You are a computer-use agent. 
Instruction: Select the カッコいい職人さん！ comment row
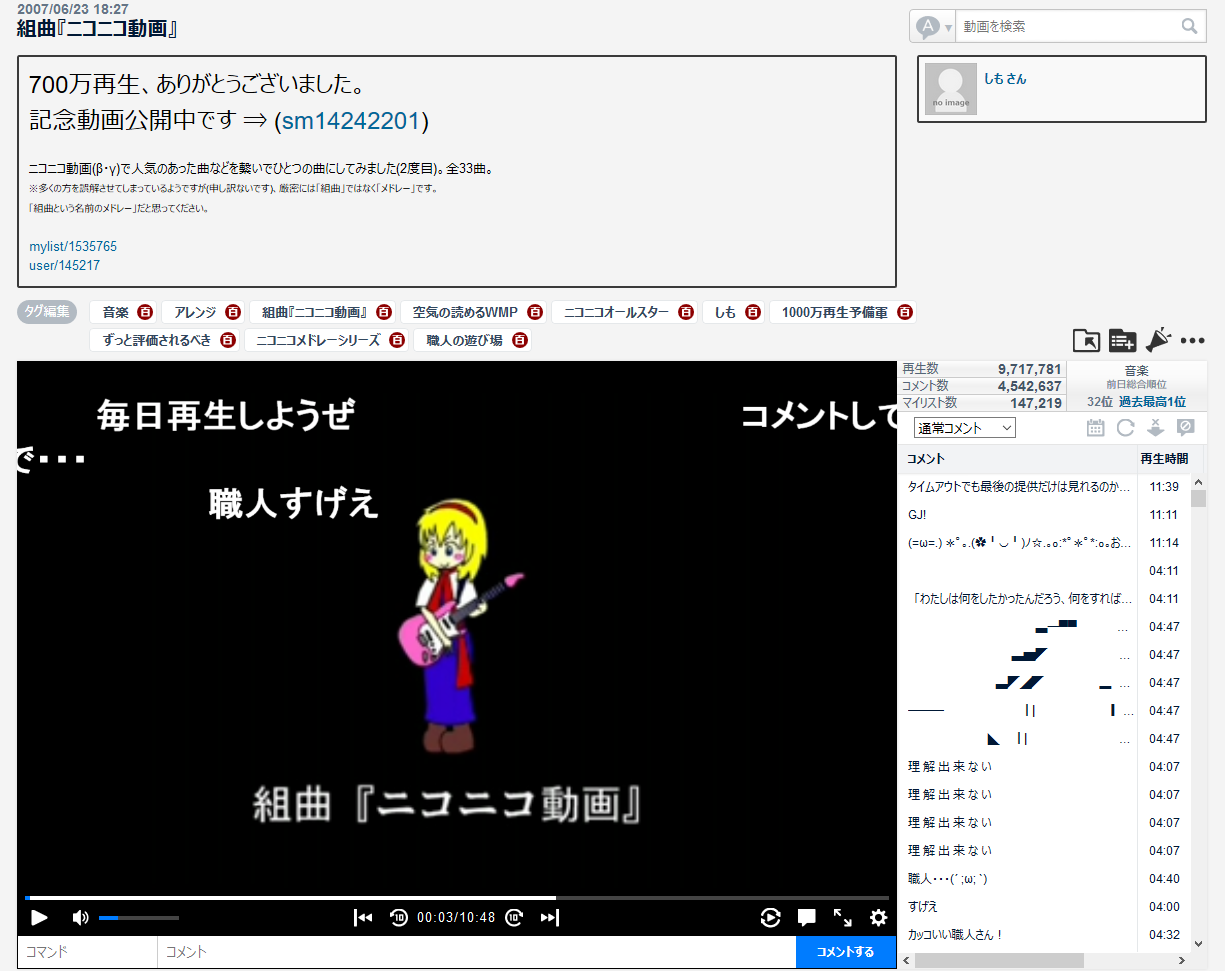click(1044, 935)
